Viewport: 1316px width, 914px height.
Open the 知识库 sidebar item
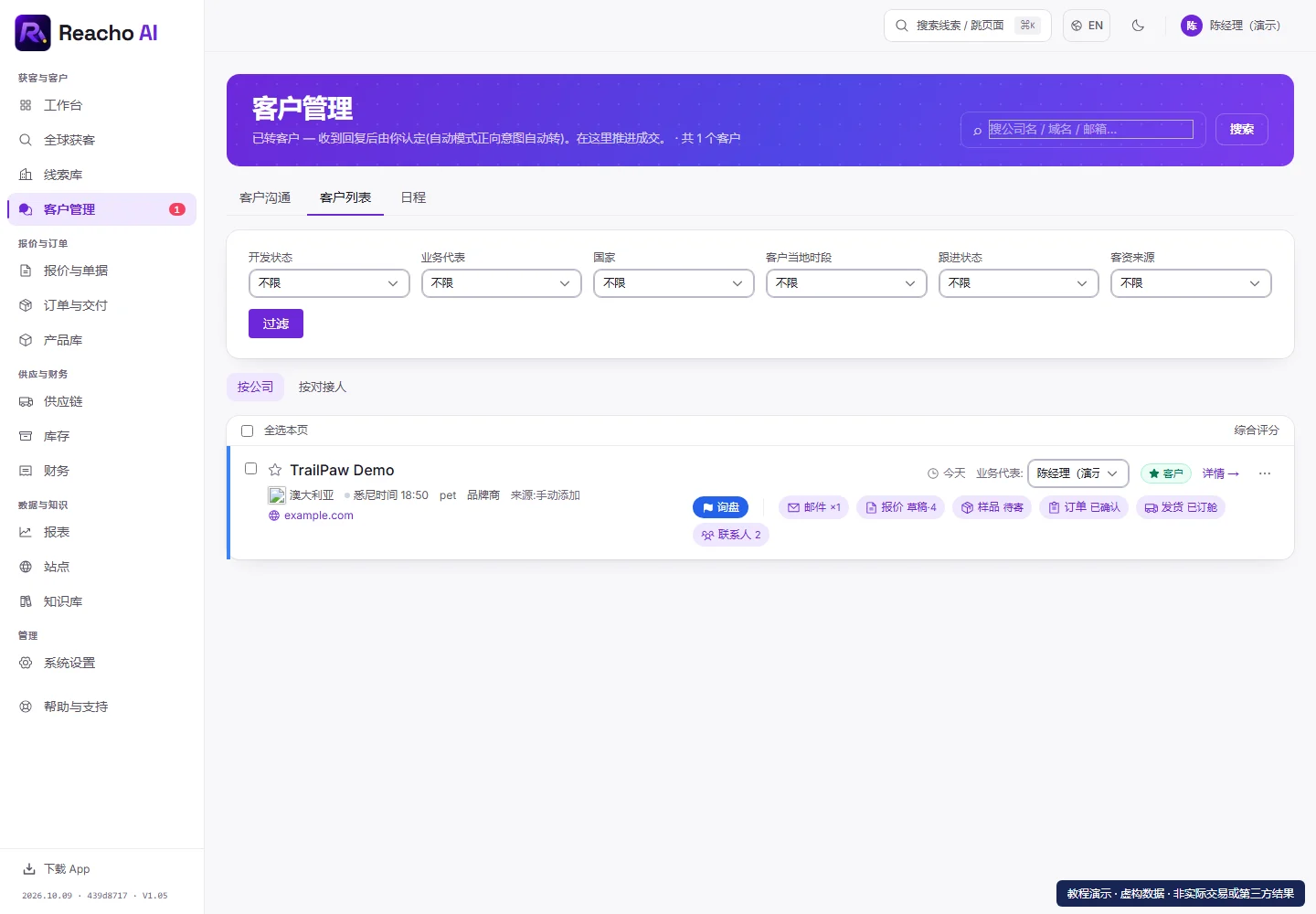click(101, 601)
